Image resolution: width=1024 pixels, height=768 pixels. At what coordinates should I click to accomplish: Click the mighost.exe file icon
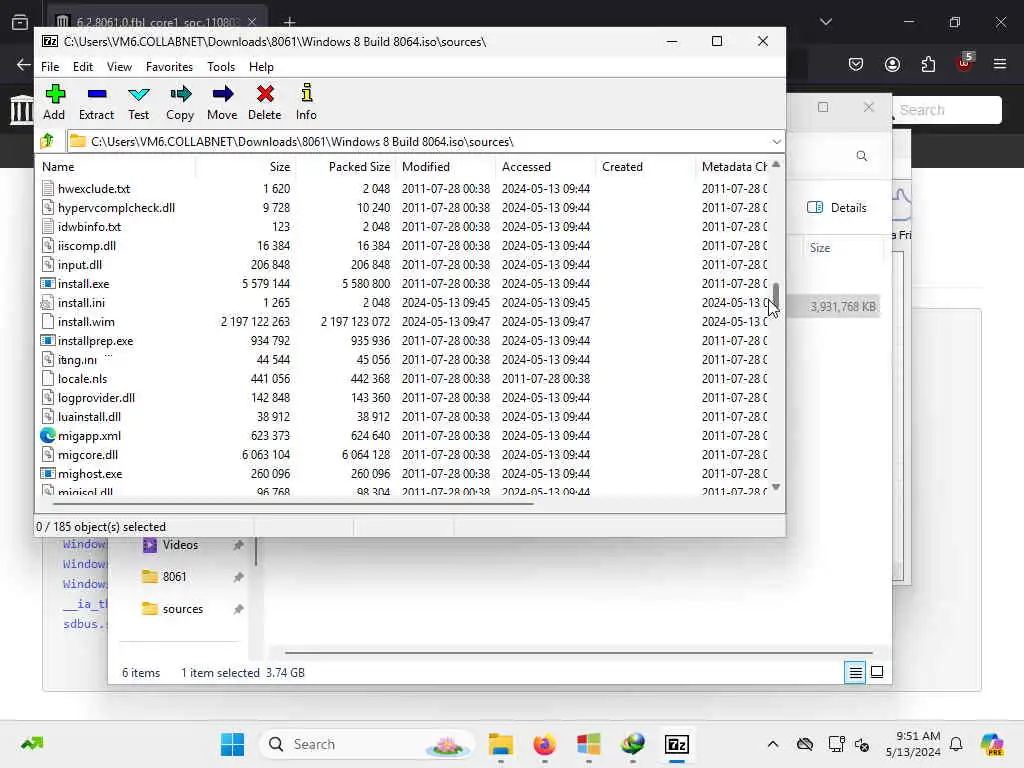pyautogui.click(x=48, y=473)
